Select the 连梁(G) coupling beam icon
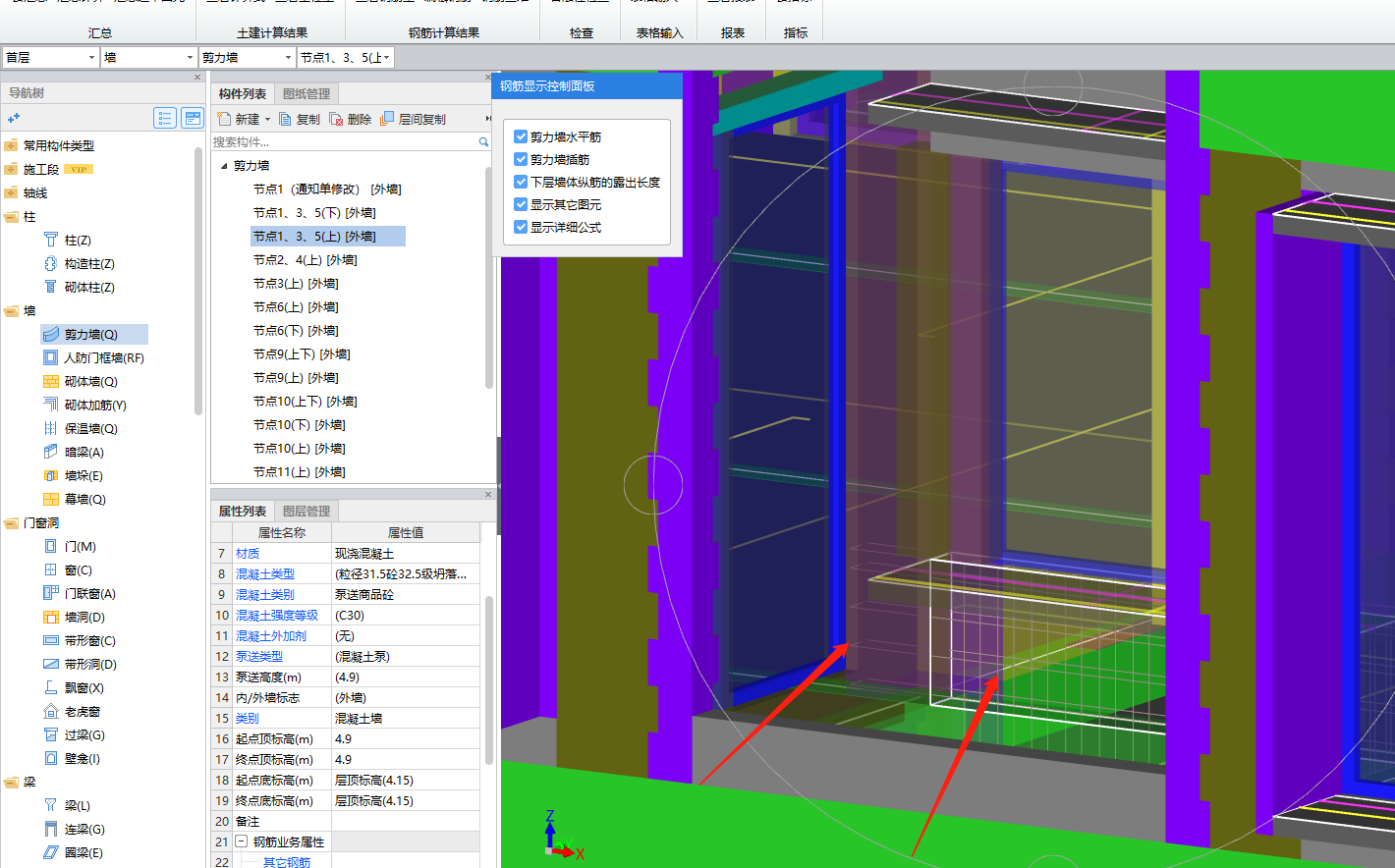This screenshot has height=868, width=1395. pos(51,829)
